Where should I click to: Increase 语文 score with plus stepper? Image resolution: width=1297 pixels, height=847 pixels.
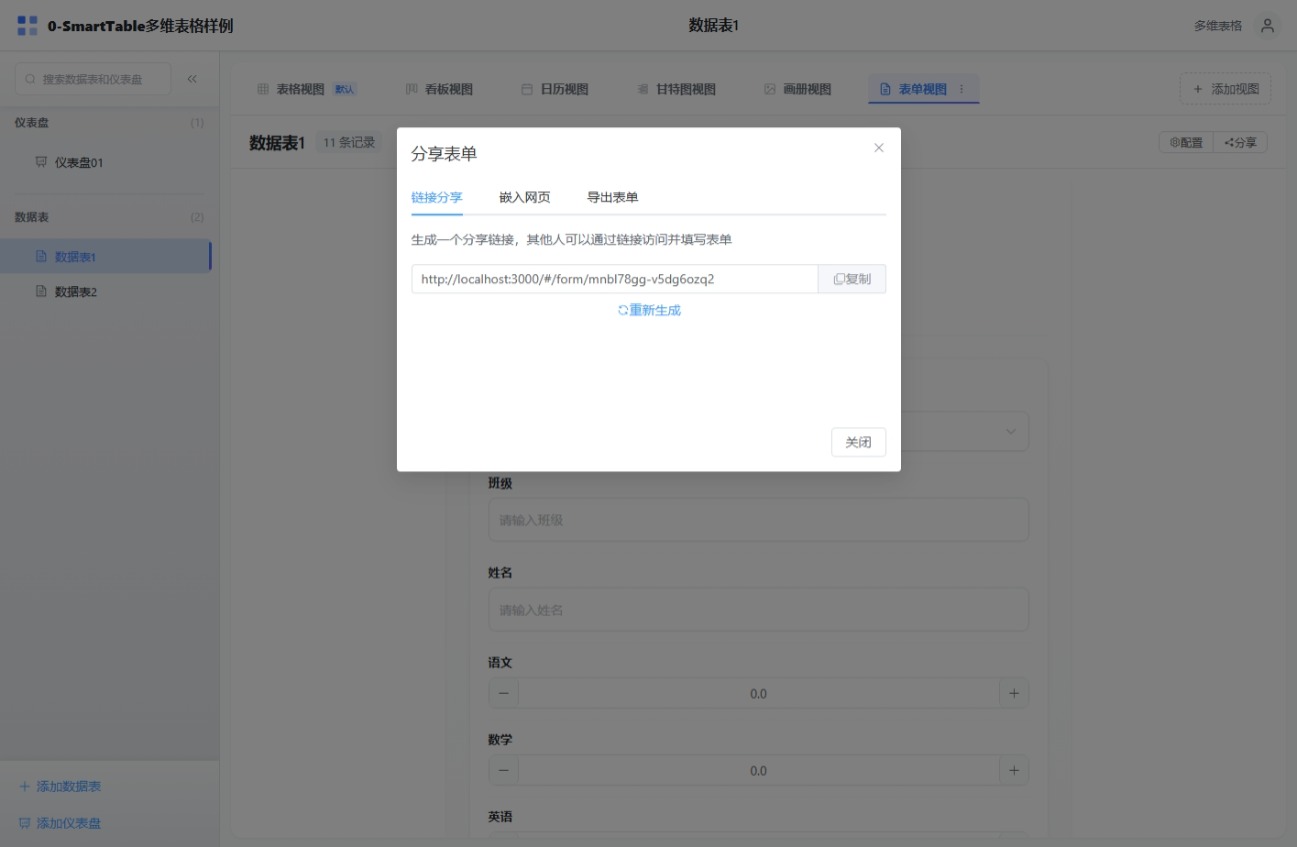1013,693
